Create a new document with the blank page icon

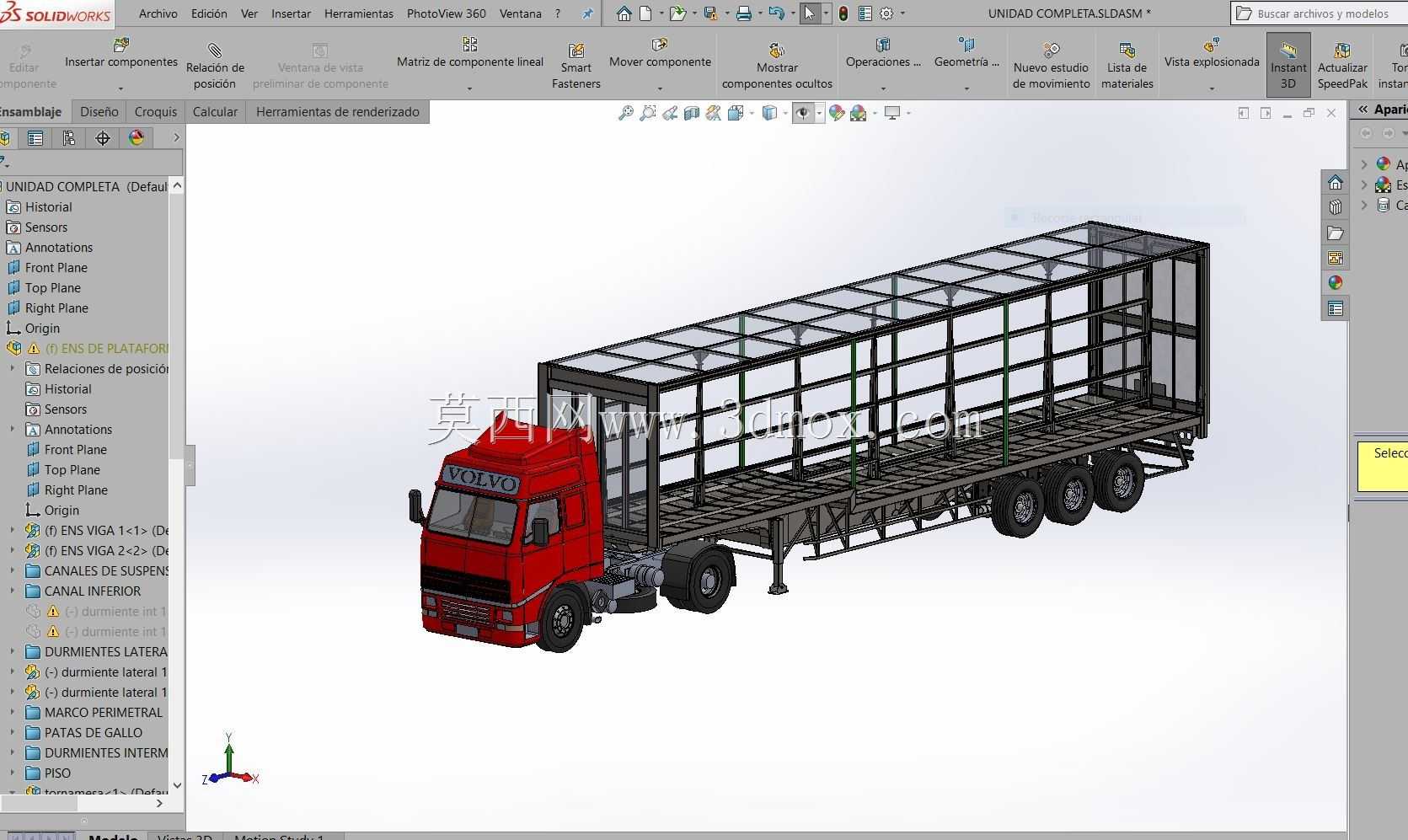(646, 13)
